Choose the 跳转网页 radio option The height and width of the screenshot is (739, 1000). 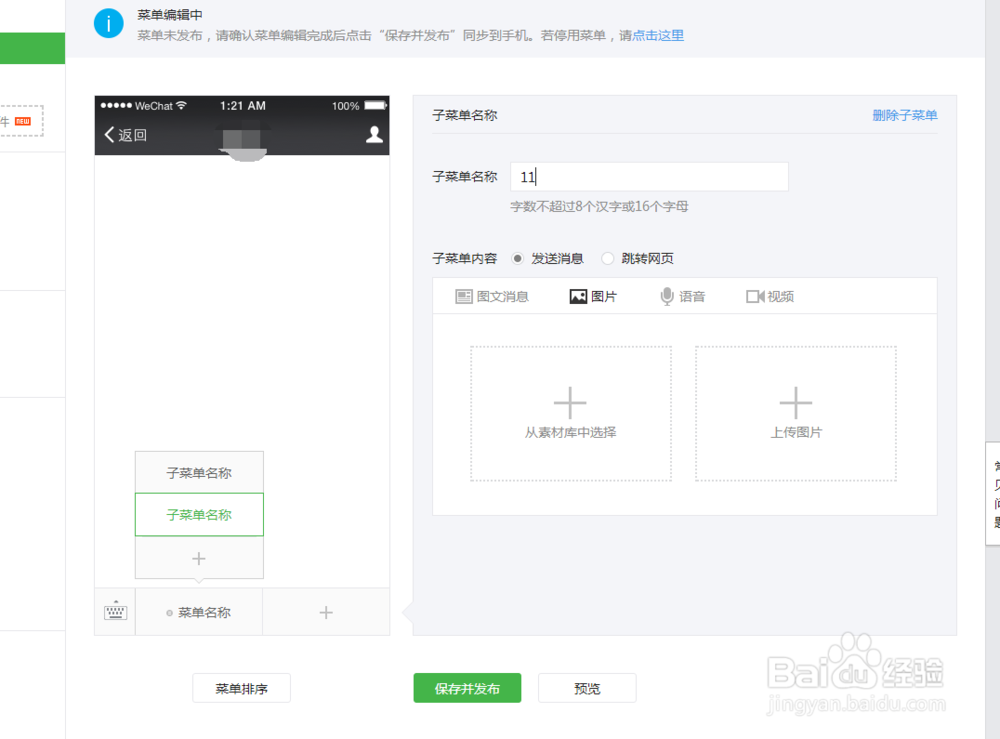point(608,258)
